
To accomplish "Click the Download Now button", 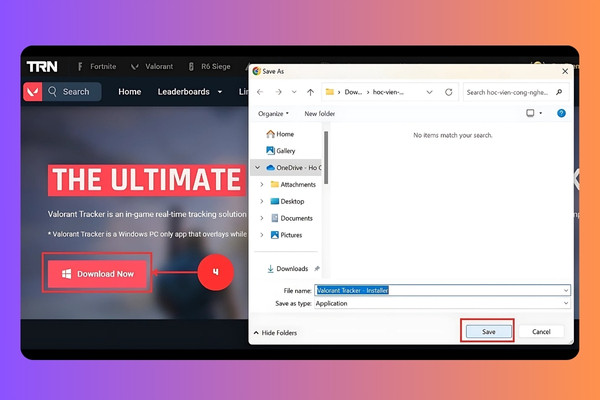I will coord(97,274).
